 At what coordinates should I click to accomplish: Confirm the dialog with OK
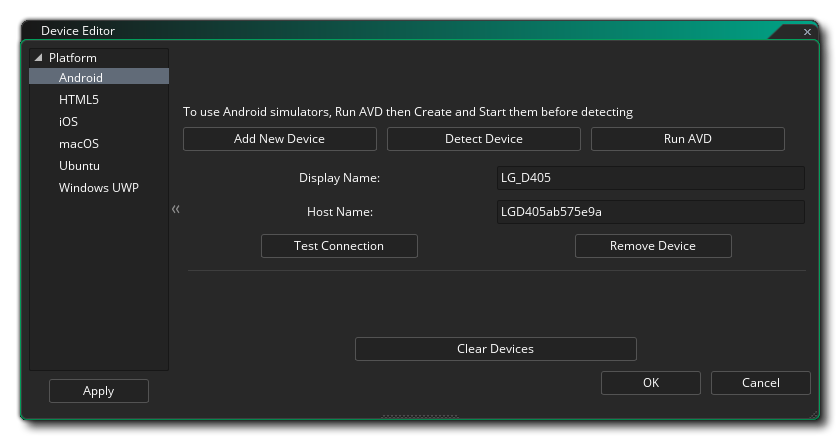pyautogui.click(x=650, y=383)
